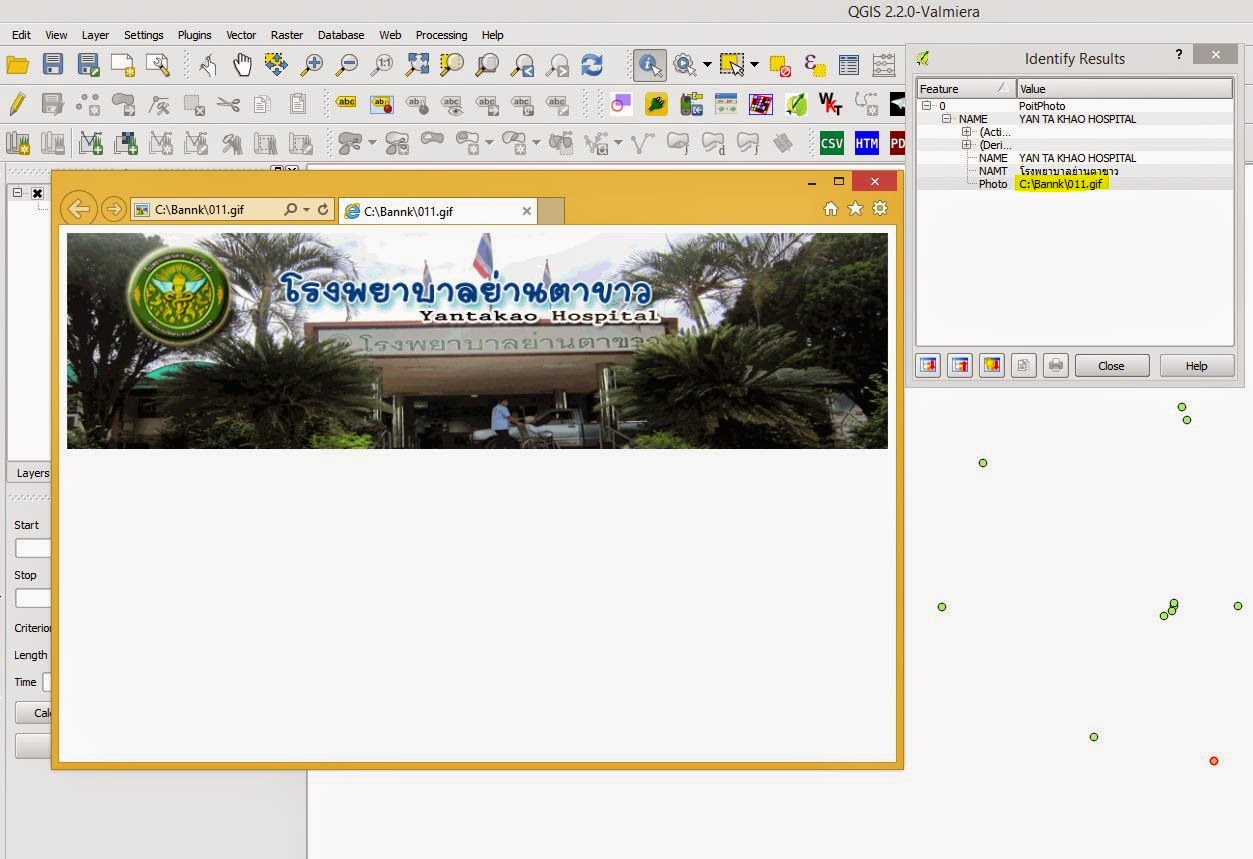The height and width of the screenshot is (859, 1253).
Task: Click the browser address bar refresh icon
Action: [323, 210]
